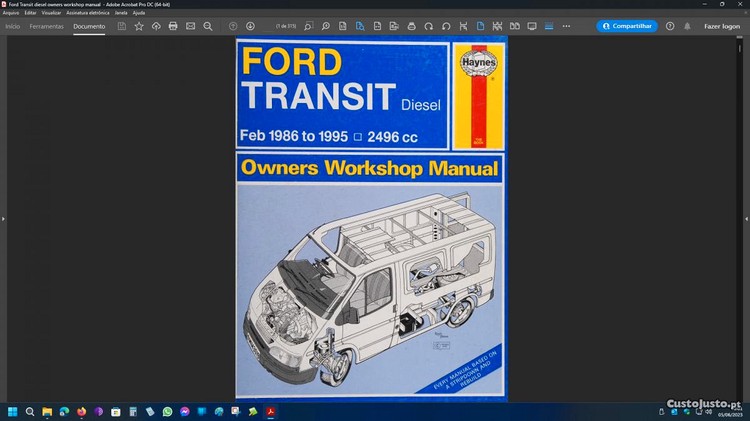
Task: Expand the right tools pane
Action: click(746, 218)
